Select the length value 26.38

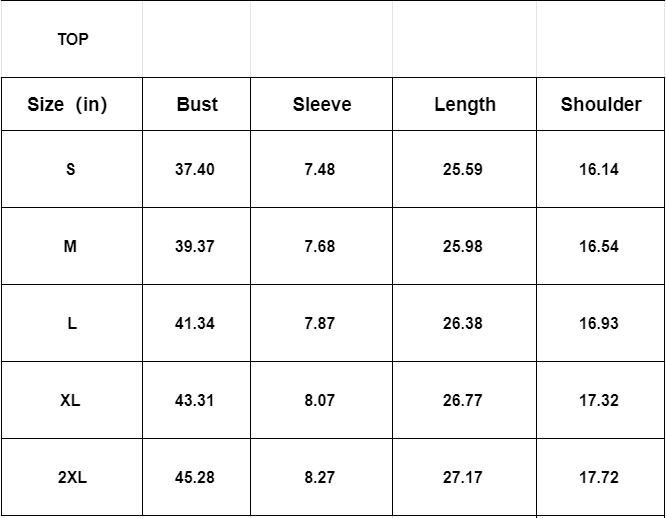(x=463, y=323)
